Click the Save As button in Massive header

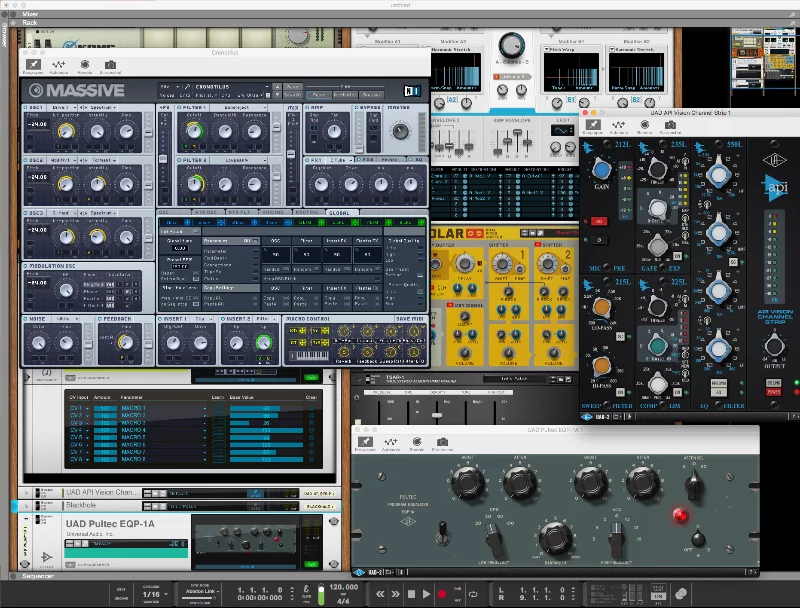[x=293, y=94]
